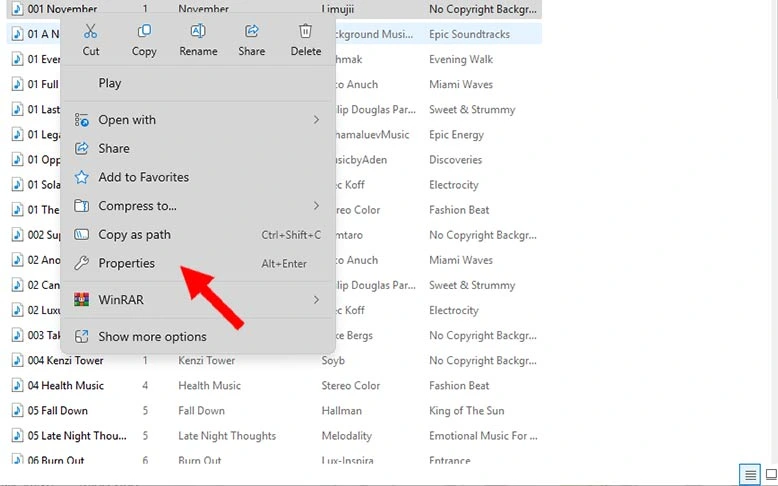Click the Properties wrench icon
The width and height of the screenshot is (778, 486).
pos(82,263)
